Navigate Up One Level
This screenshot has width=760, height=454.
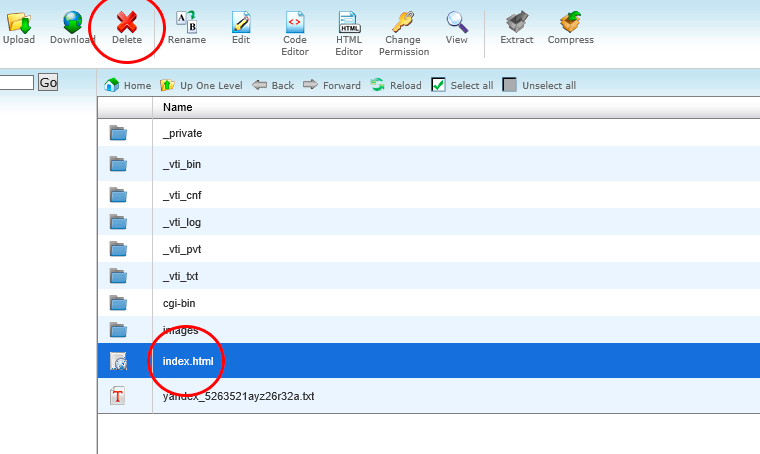tap(201, 85)
